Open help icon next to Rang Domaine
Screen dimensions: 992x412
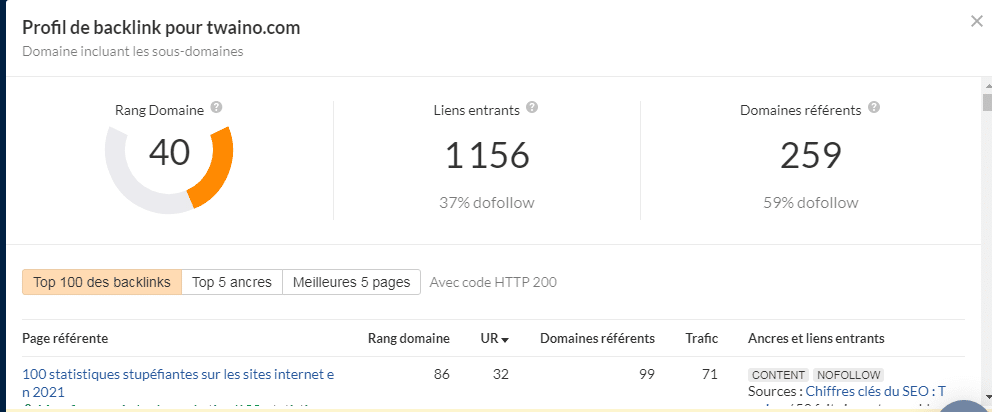point(216,108)
